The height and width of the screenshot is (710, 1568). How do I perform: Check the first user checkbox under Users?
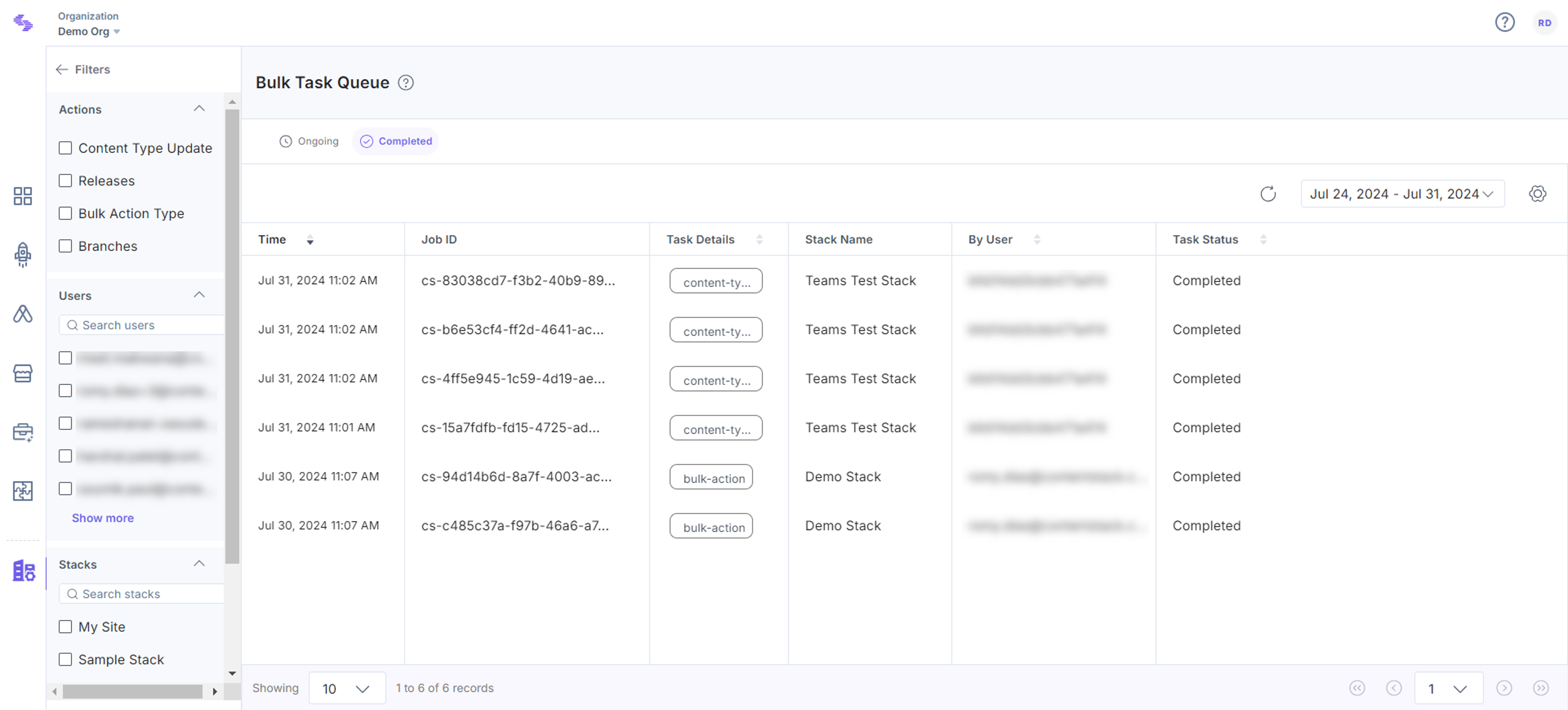(x=65, y=358)
